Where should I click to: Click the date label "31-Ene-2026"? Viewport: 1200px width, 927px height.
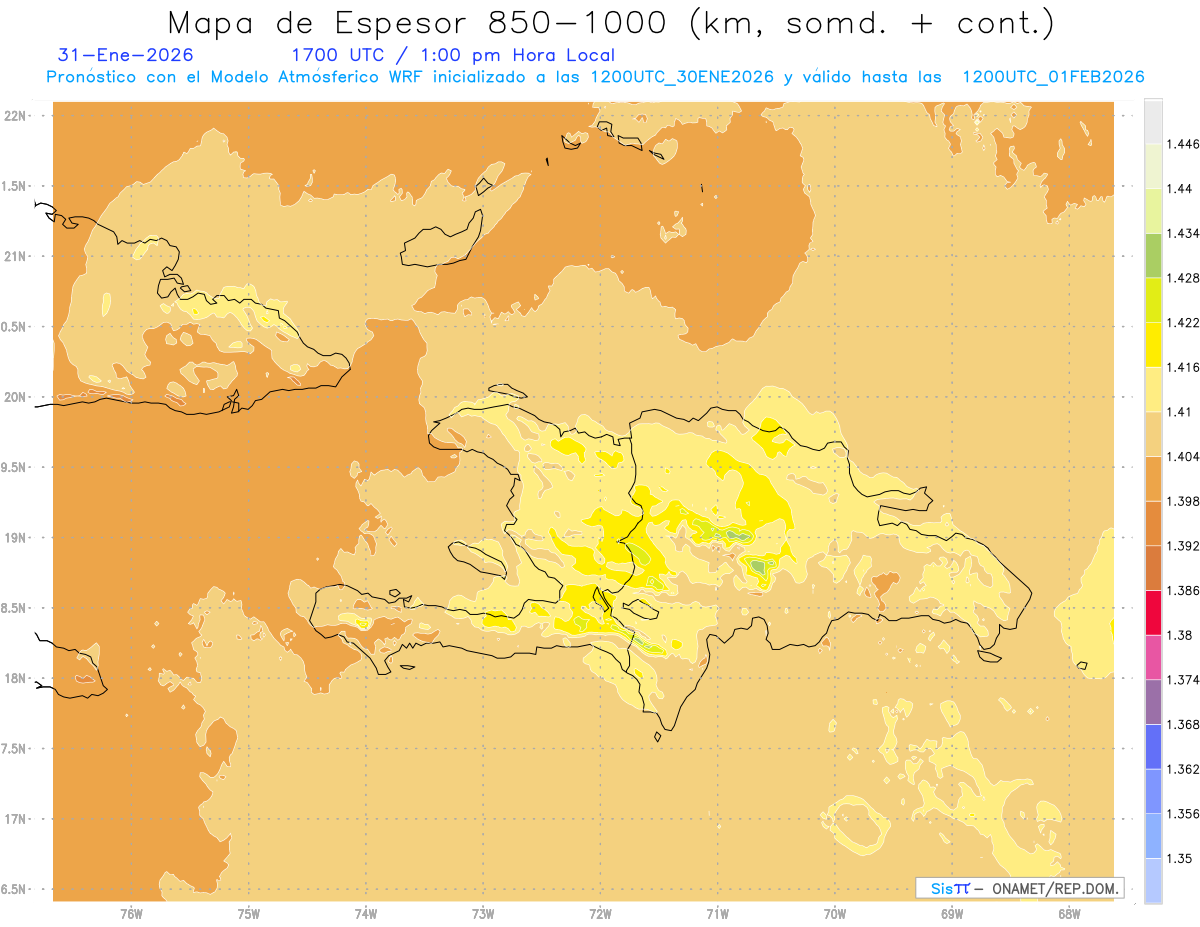(x=126, y=55)
